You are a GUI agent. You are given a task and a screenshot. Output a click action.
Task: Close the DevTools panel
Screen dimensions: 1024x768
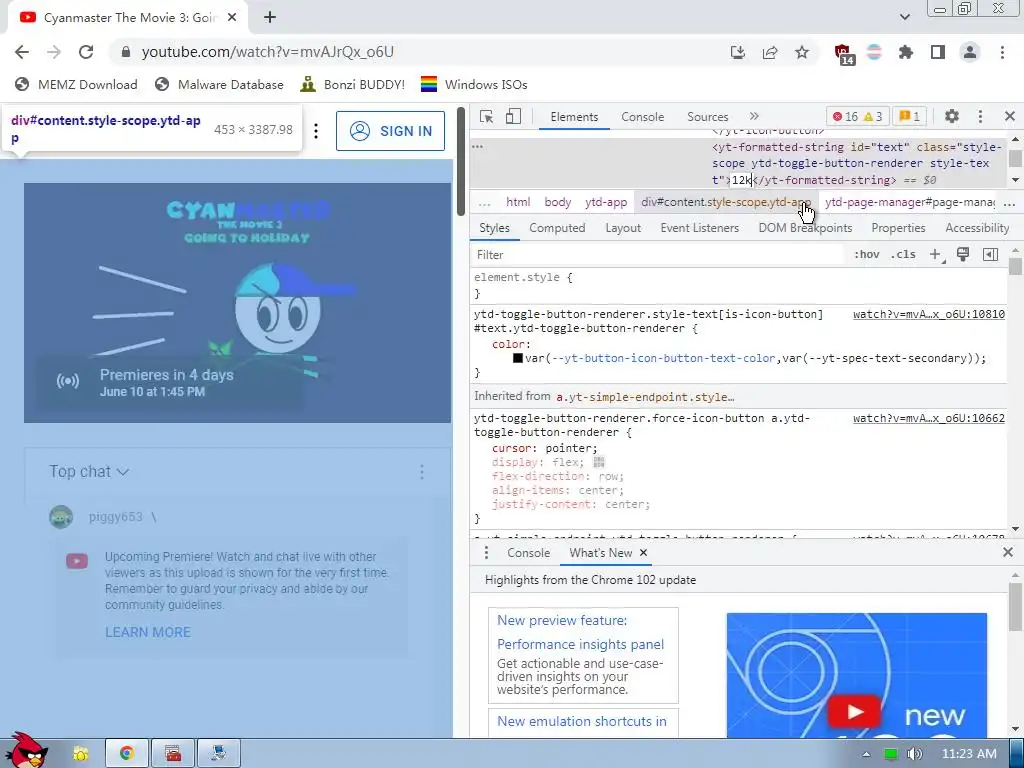click(1010, 116)
